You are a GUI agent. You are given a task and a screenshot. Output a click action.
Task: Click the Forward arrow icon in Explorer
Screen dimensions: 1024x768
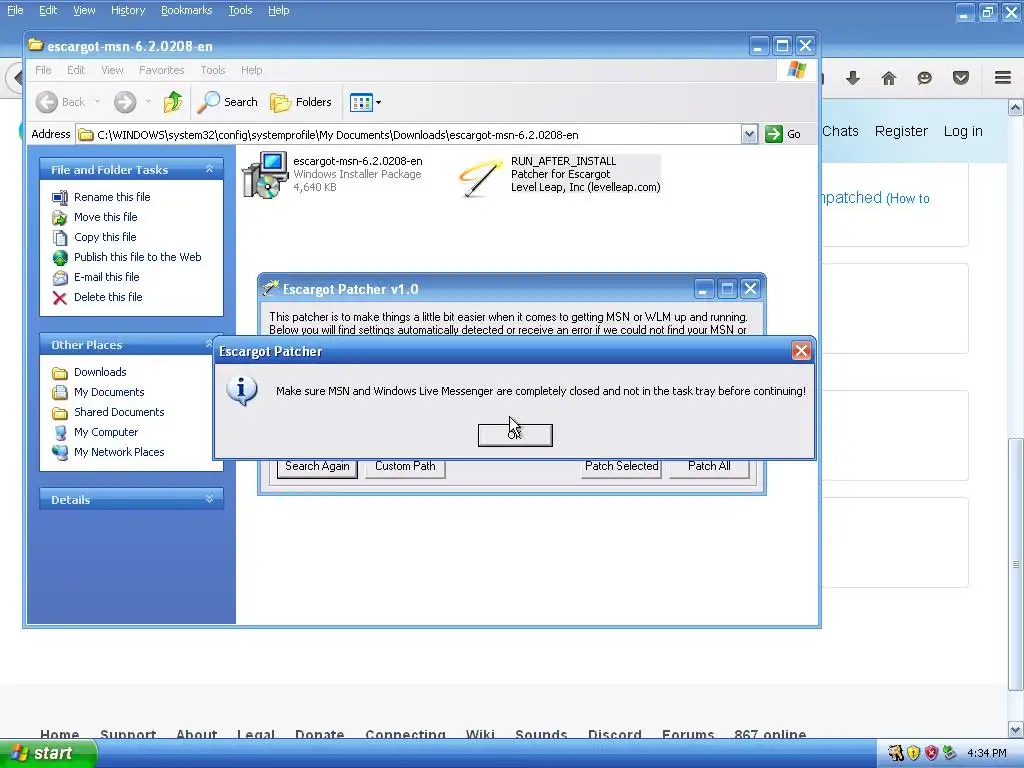pos(125,102)
